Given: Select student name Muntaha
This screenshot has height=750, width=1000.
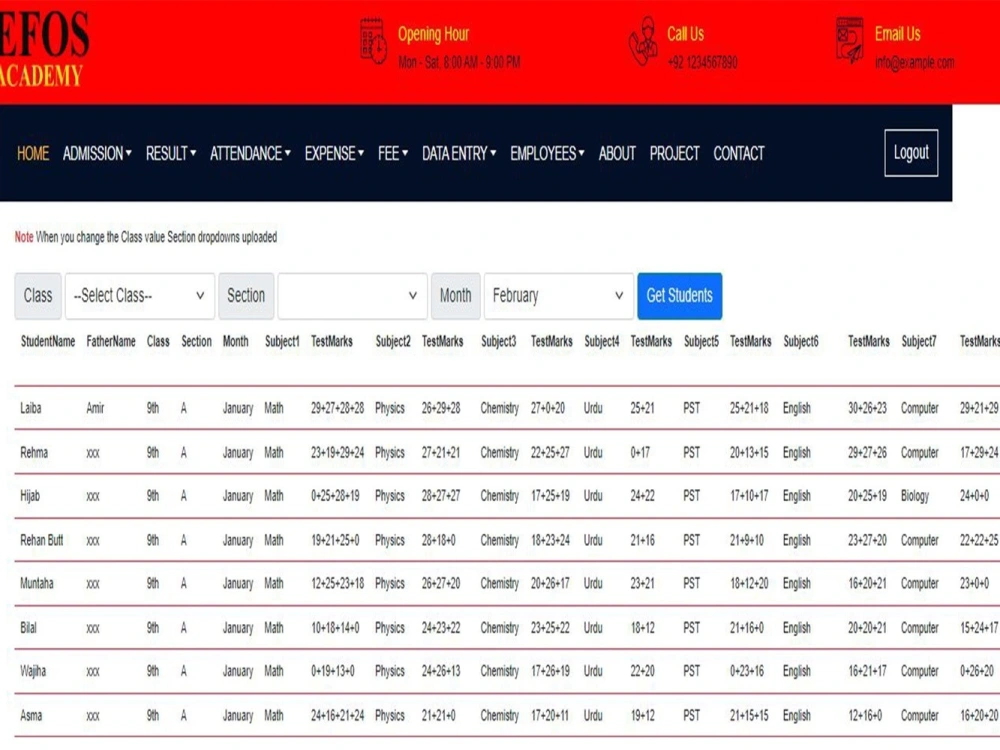Looking at the screenshot, I should click(x=37, y=584).
